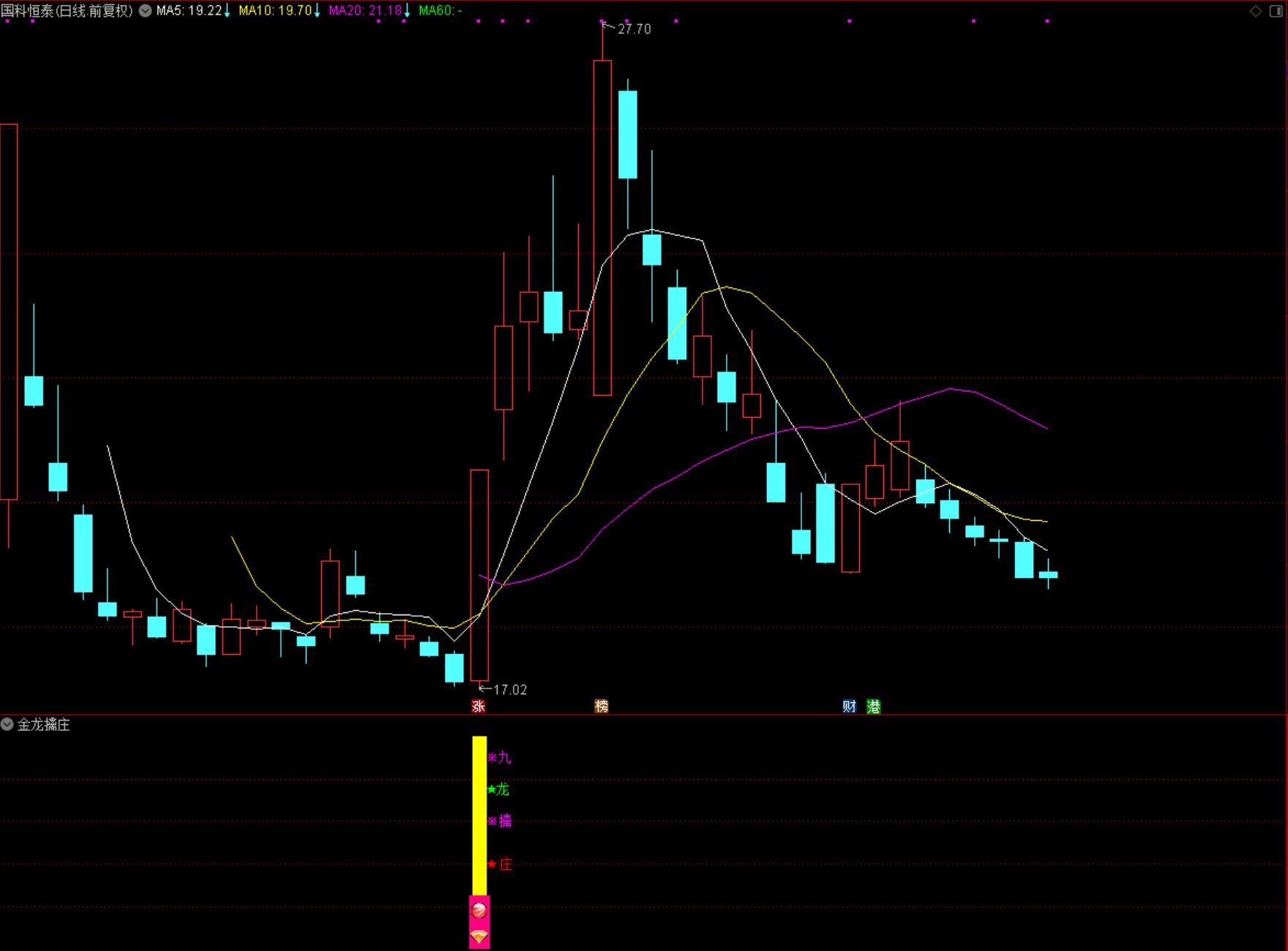This screenshot has width=1288, height=951.
Task: Select the 国科恒泰(日线.前复权) chart title
Action: 67,11
